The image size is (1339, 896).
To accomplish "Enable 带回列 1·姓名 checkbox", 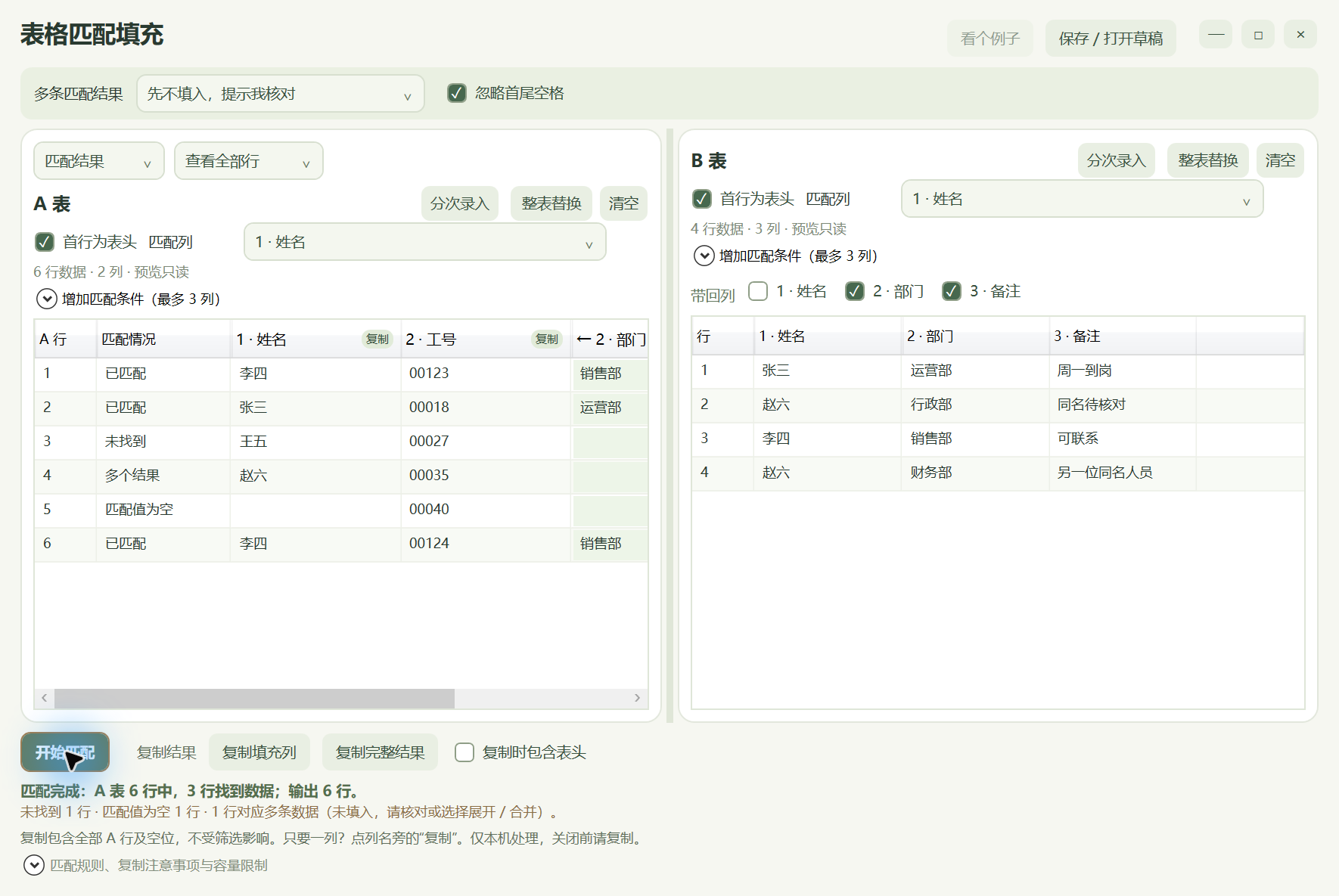I will click(x=758, y=291).
